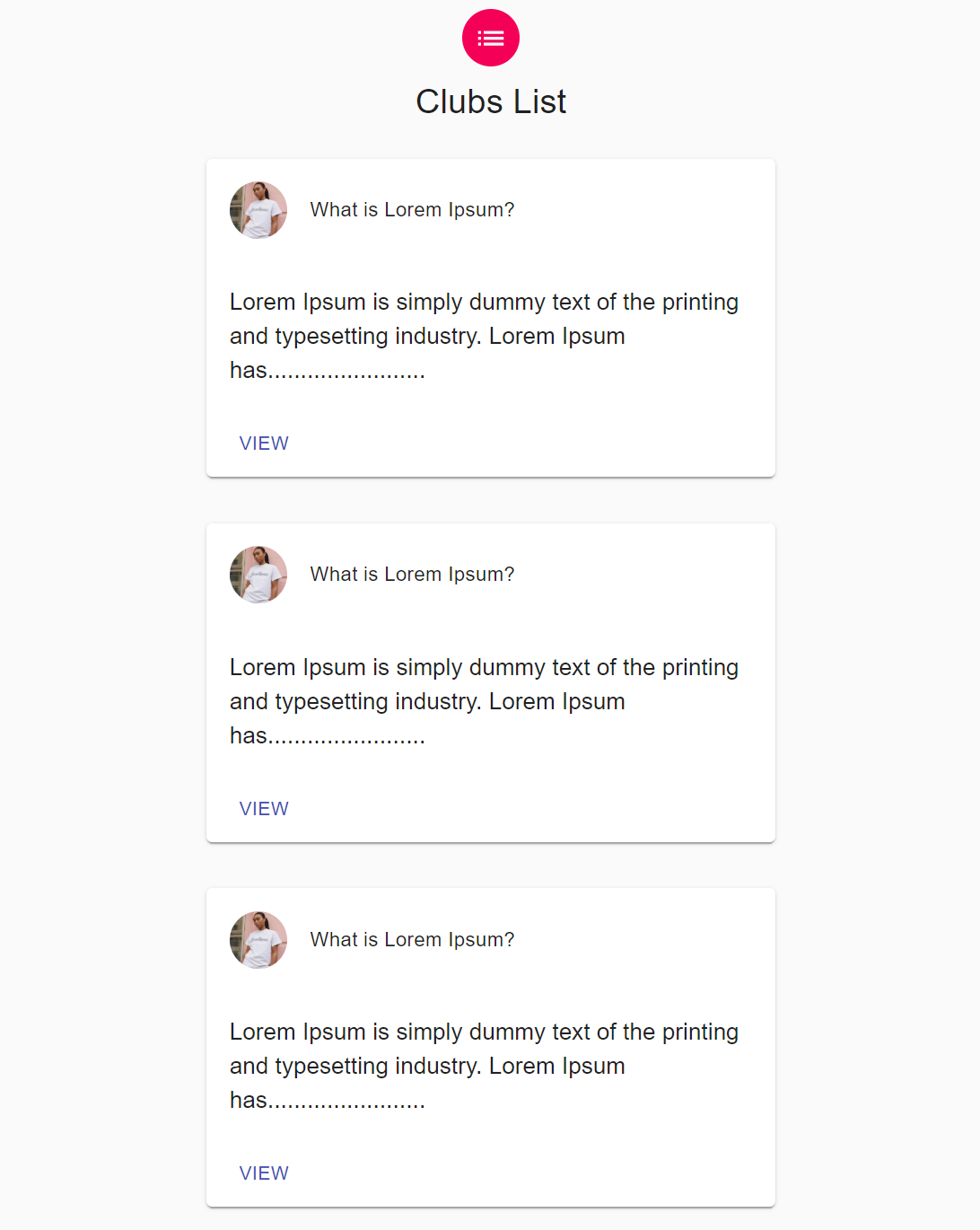Click the pink list icon at top

[x=491, y=38]
